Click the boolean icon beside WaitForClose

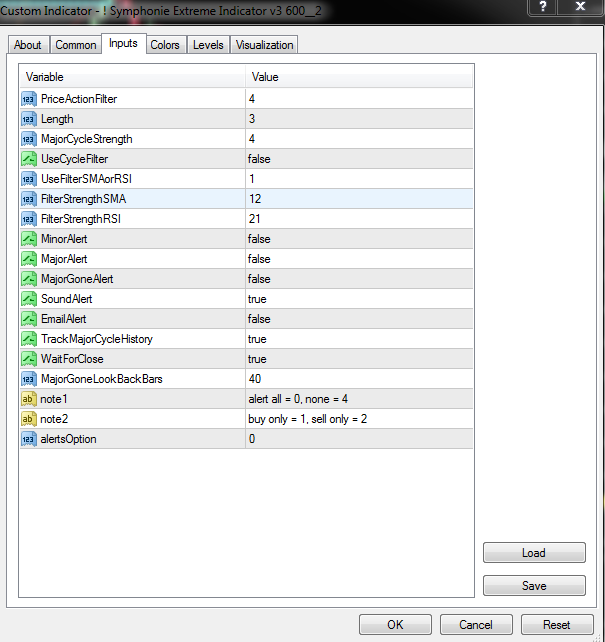click(29, 359)
